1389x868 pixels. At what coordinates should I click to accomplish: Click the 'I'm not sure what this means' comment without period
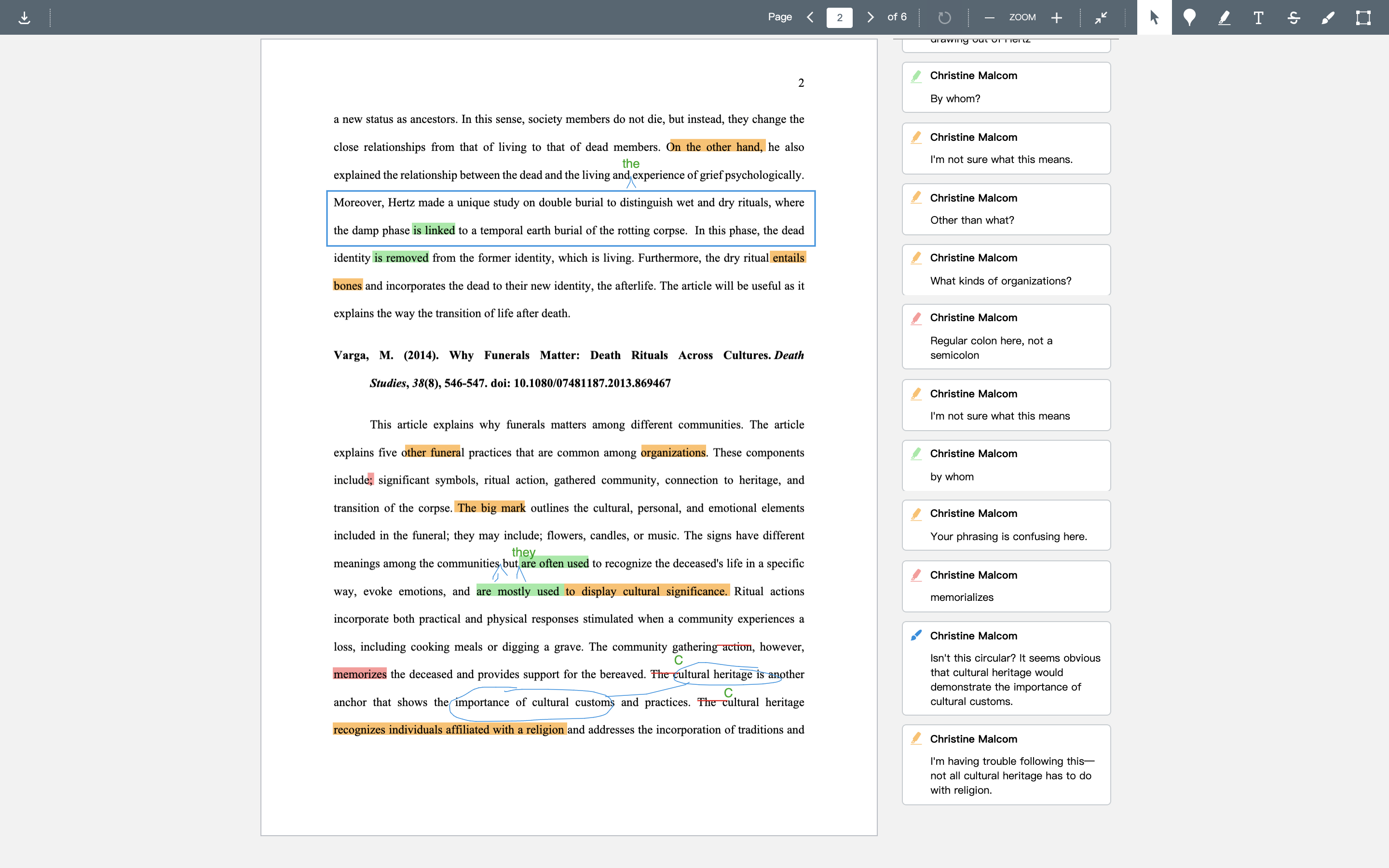(1006, 405)
